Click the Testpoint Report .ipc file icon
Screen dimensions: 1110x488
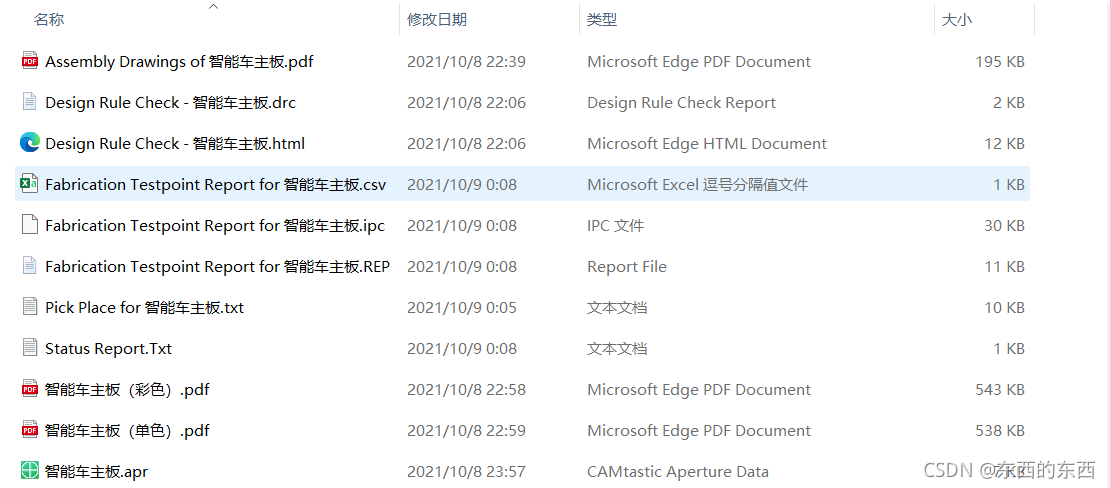pos(30,225)
